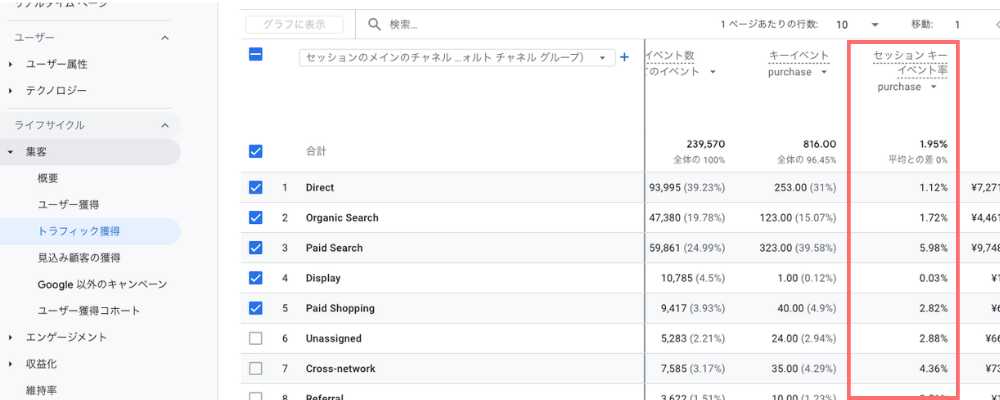Screen dimensions: 1000x400
Task: Click the 323.00 (39.58%) key events cell
Action: click(797, 248)
